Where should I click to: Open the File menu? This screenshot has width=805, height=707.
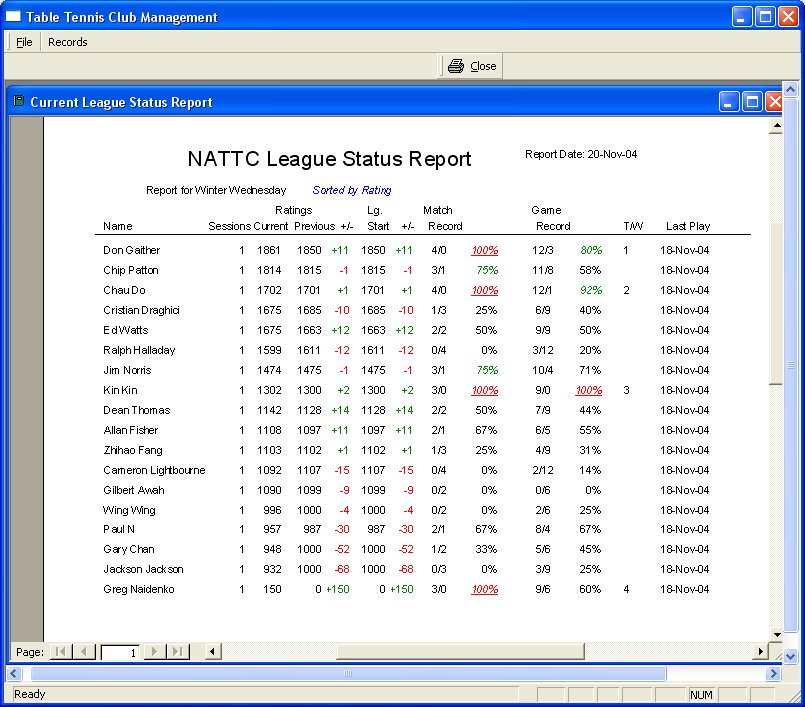[24, 42]
